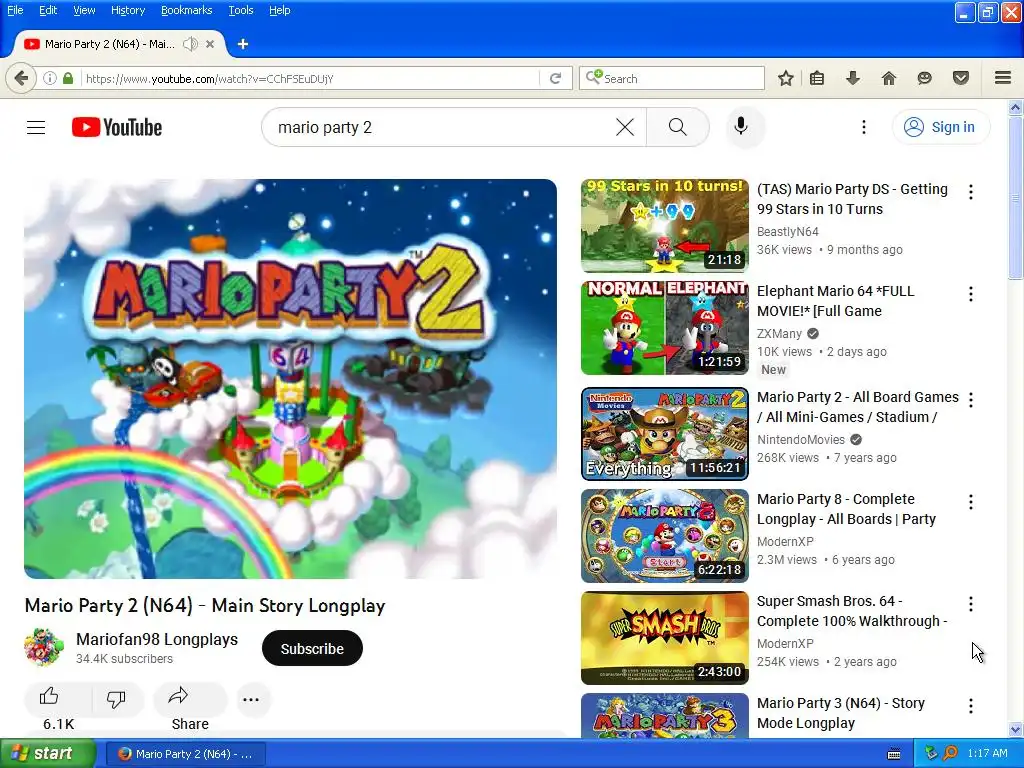Open options for Mario Party 2 All Board Games
This screenshot has width=1024, height=768.
pos(971,400)
